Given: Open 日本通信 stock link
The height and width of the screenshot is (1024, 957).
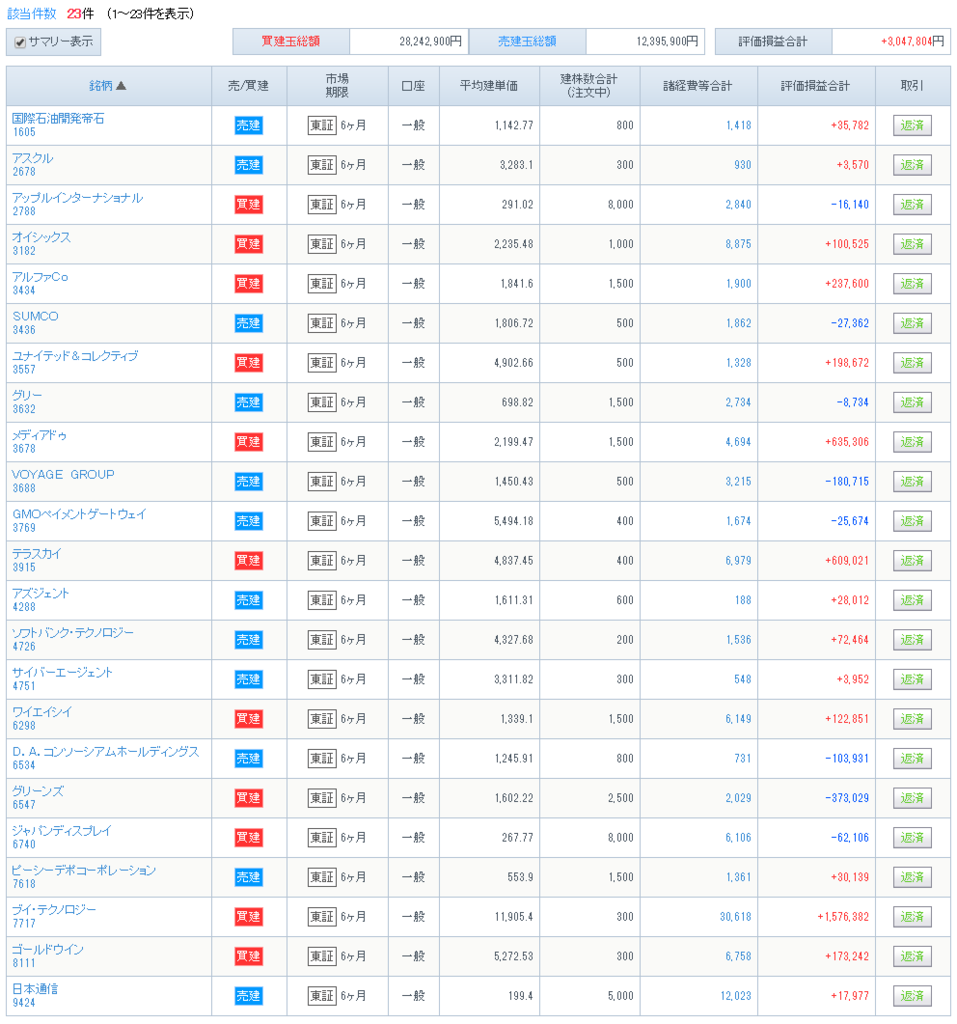Looking at the screenshot, I should tap(35, 988).
